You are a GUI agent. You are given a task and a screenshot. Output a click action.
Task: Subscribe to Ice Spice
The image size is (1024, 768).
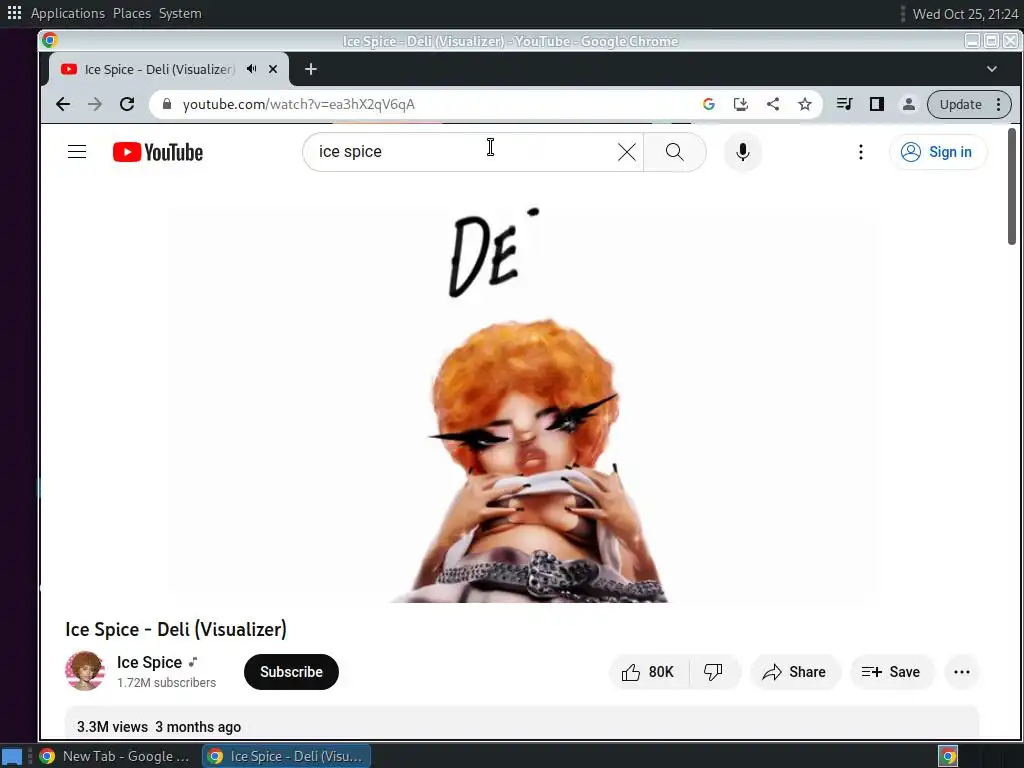(291, 672)
